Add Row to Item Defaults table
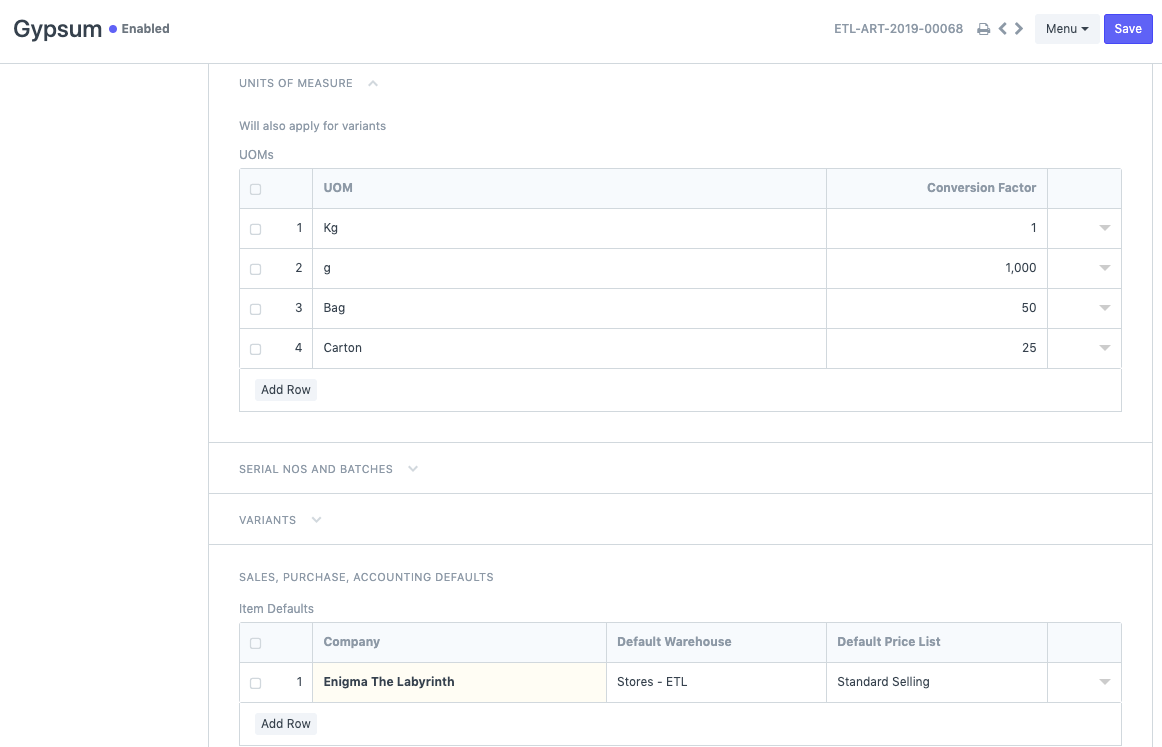 (286, 724)
